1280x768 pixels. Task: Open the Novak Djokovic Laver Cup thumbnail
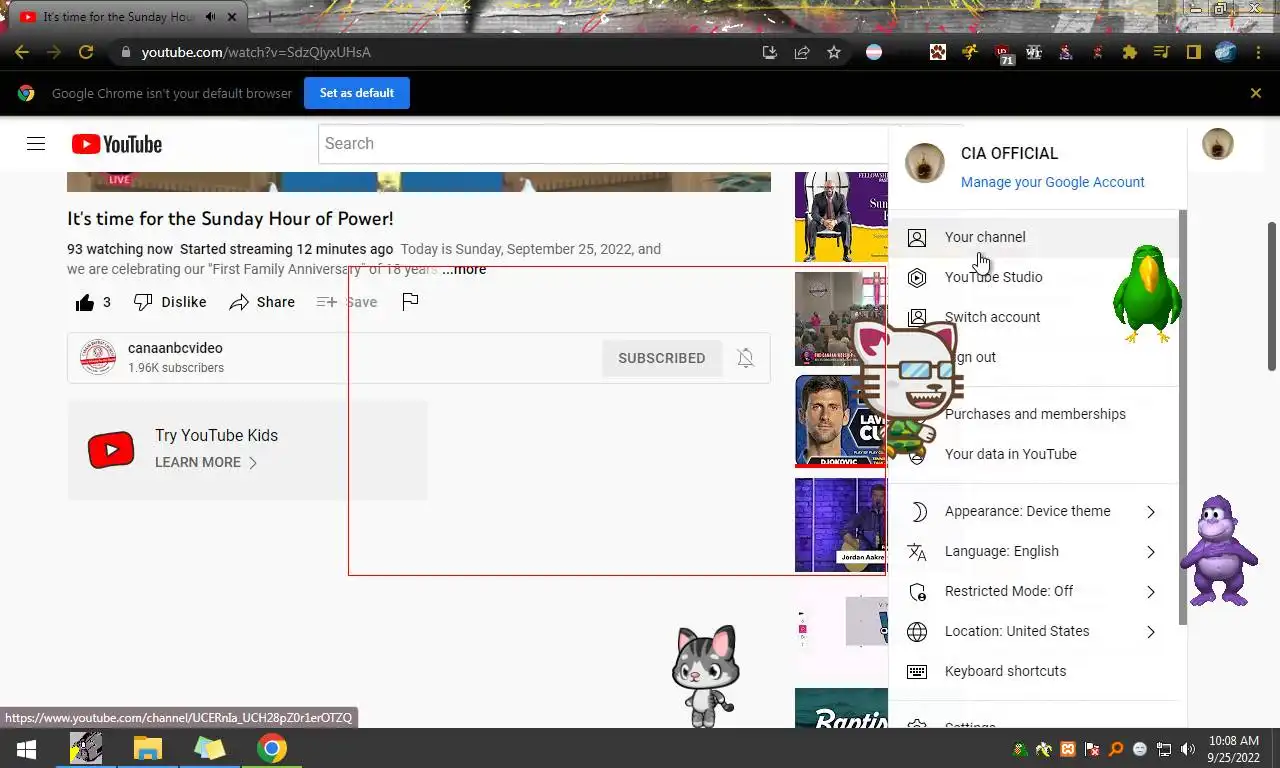click(841, 421)
